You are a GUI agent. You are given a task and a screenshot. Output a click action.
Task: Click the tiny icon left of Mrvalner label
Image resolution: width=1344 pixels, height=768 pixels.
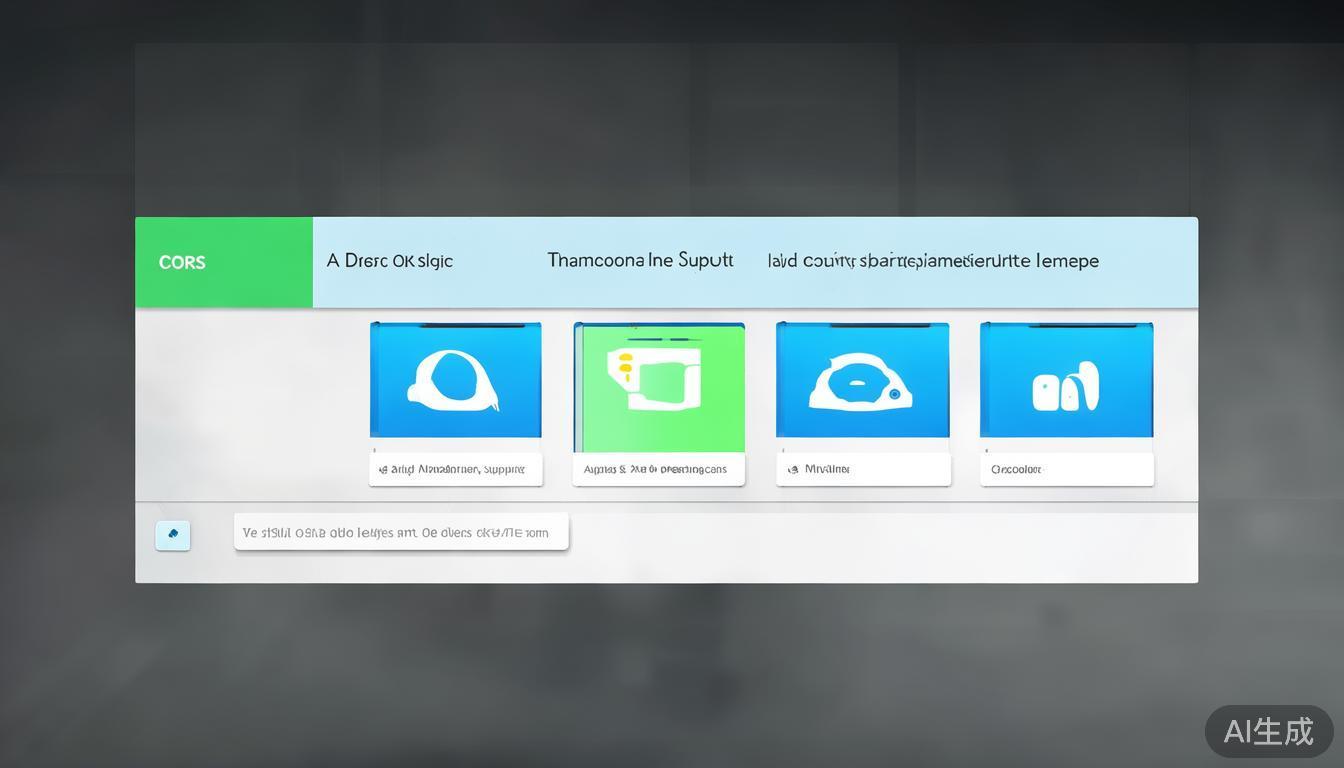pos(793,469)
